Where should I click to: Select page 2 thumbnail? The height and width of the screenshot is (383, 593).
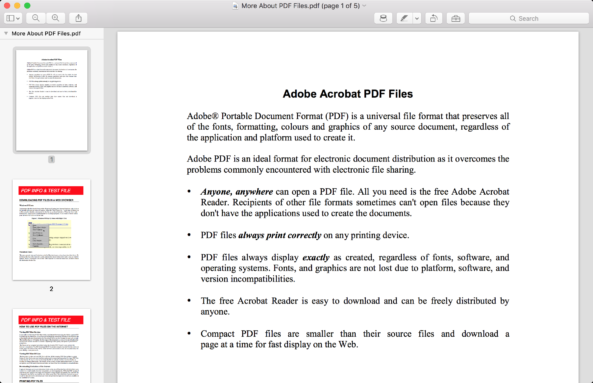click(x=51, y=230)
